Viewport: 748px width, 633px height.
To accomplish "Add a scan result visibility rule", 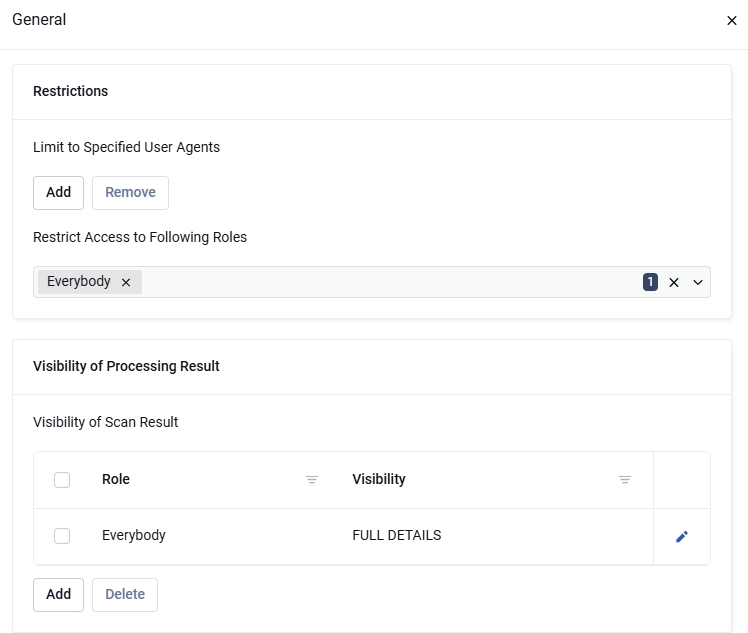I will click(x=58, y=595).
